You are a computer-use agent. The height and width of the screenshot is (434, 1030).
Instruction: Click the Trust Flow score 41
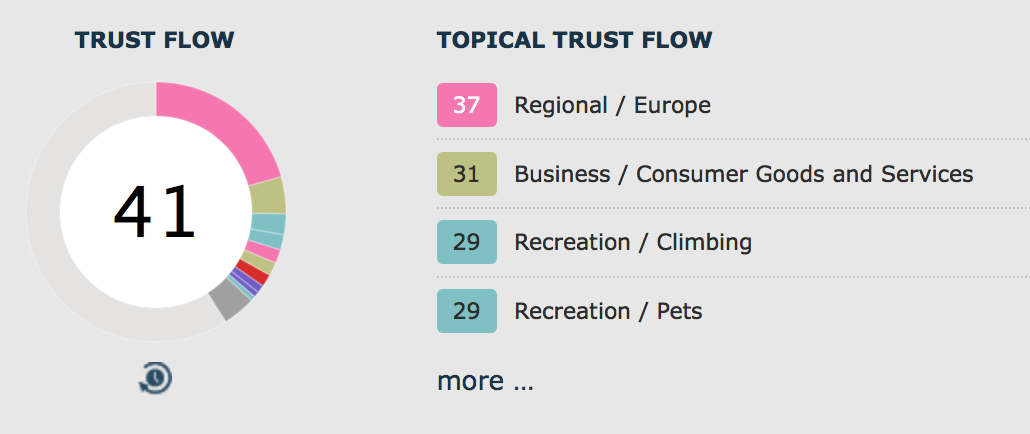pos(155,212)
